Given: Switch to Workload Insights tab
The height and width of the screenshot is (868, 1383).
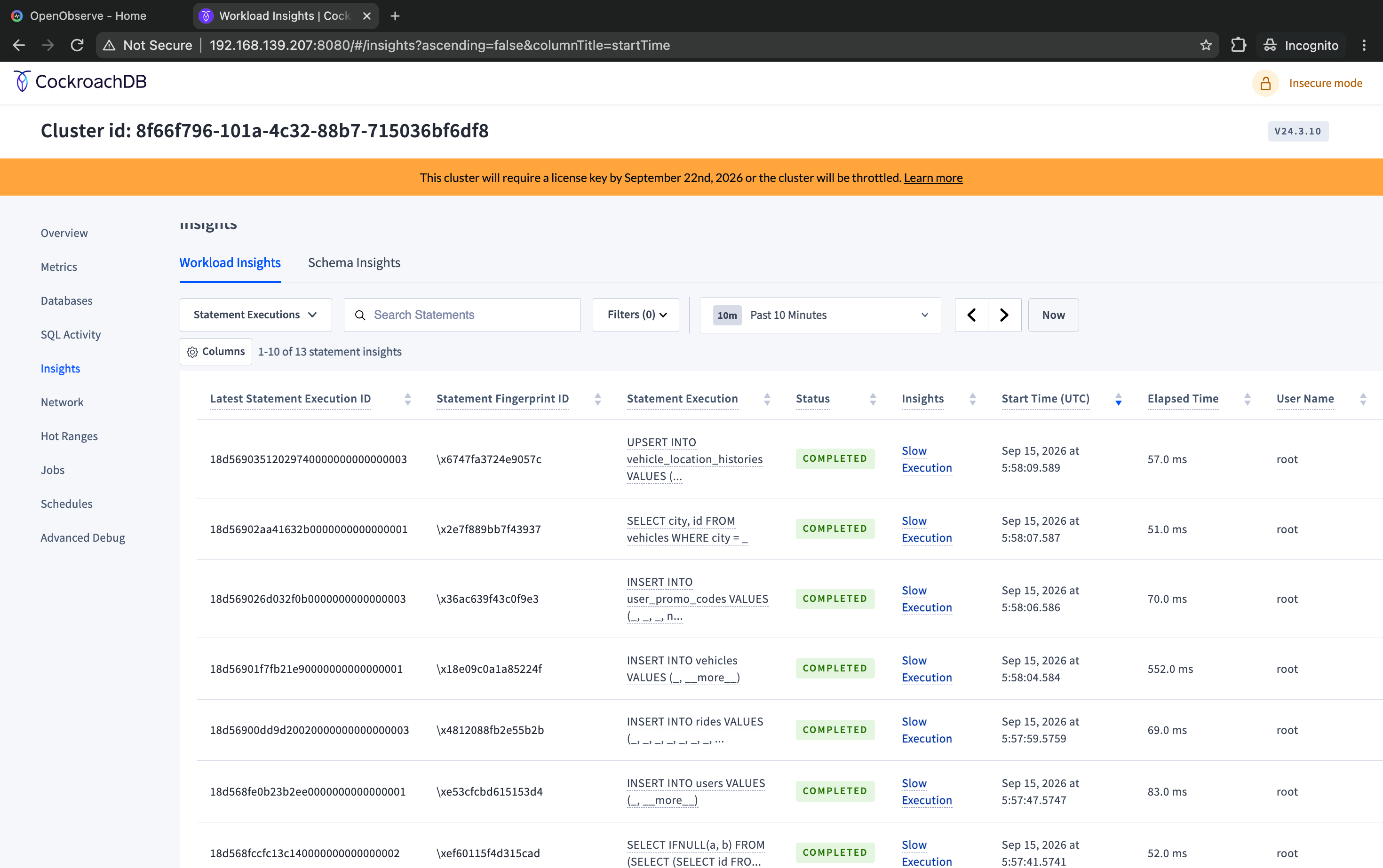Looking at the screenshot, I should click(x=230, y=263).
